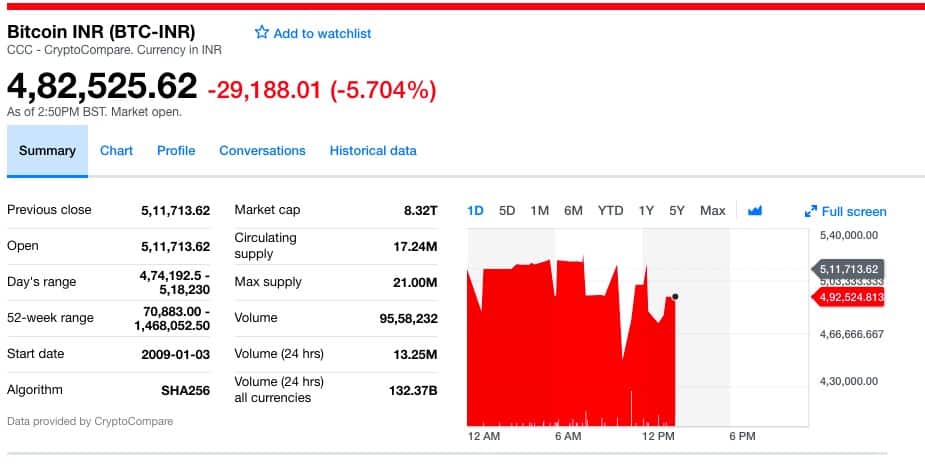925x471 pixels.
Task: Open the Profile tab
Action: [176, 151]
